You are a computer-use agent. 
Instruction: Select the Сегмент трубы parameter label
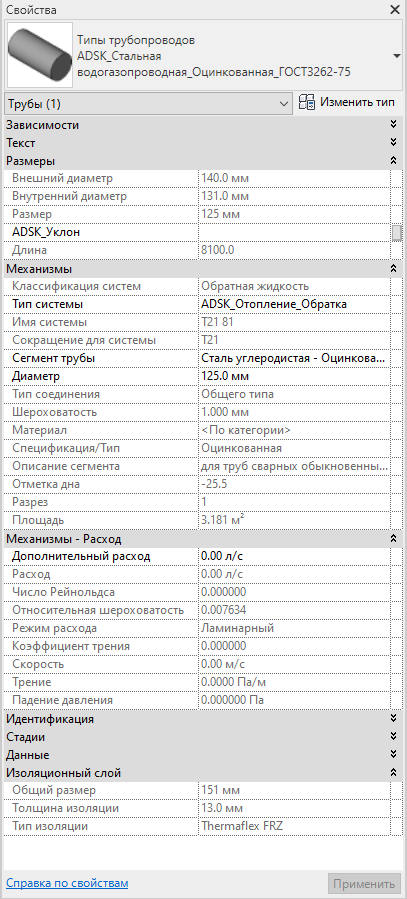pyautogui.click(x=54, y=358)
